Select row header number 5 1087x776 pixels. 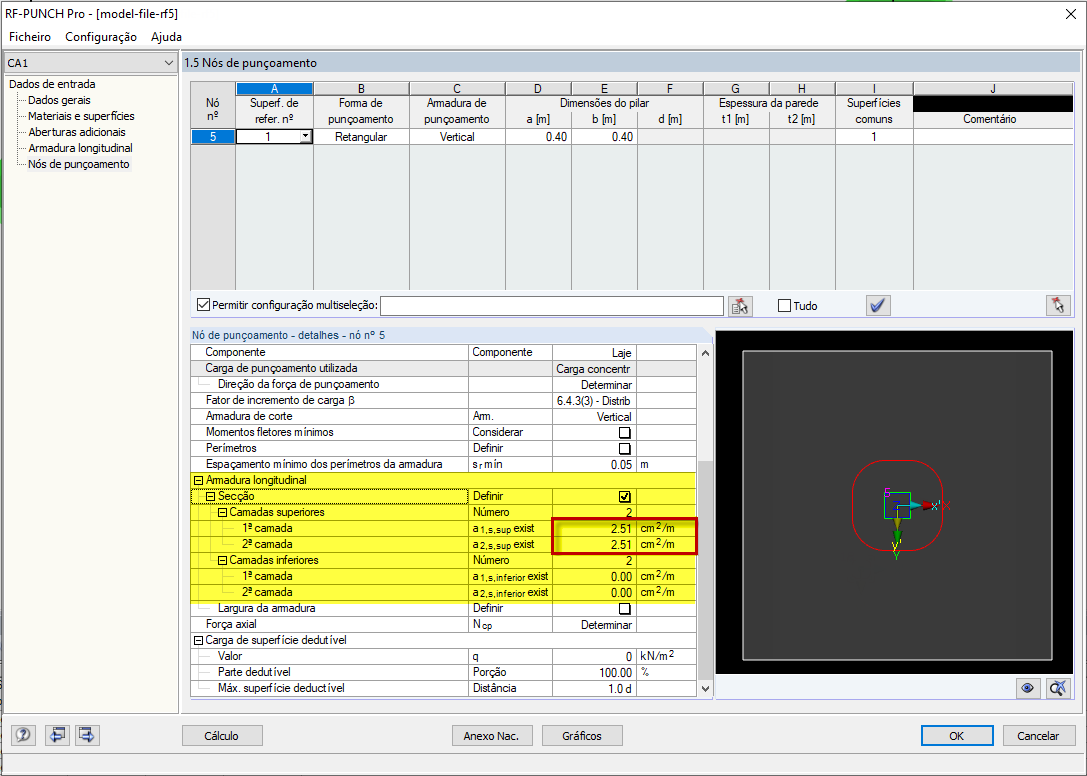(x=213, y=137)
